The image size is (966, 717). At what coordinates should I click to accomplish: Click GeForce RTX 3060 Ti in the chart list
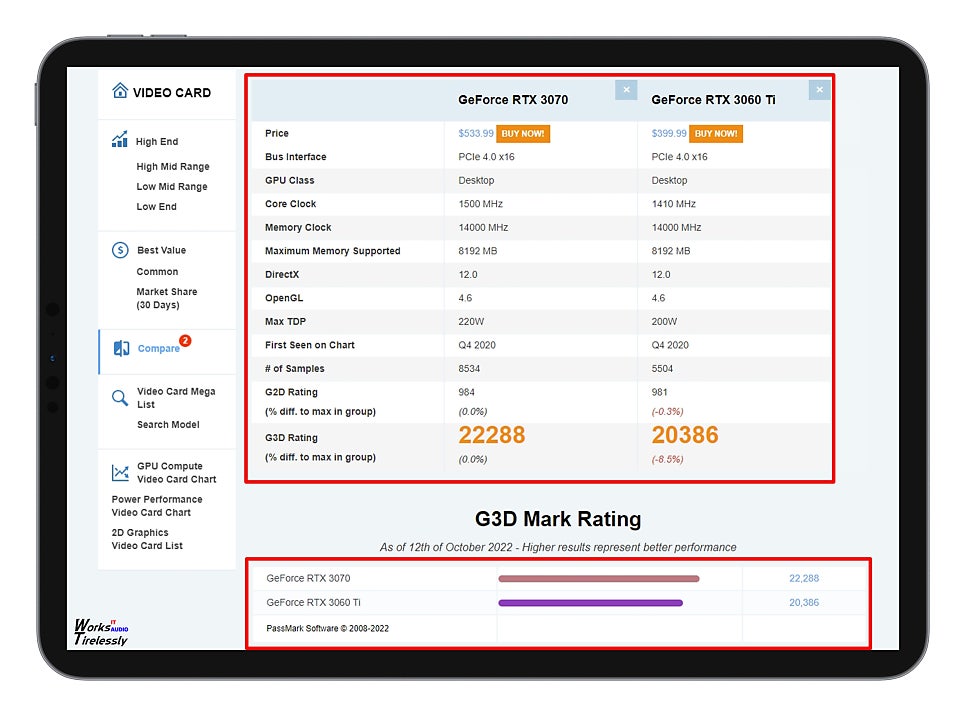314,602
